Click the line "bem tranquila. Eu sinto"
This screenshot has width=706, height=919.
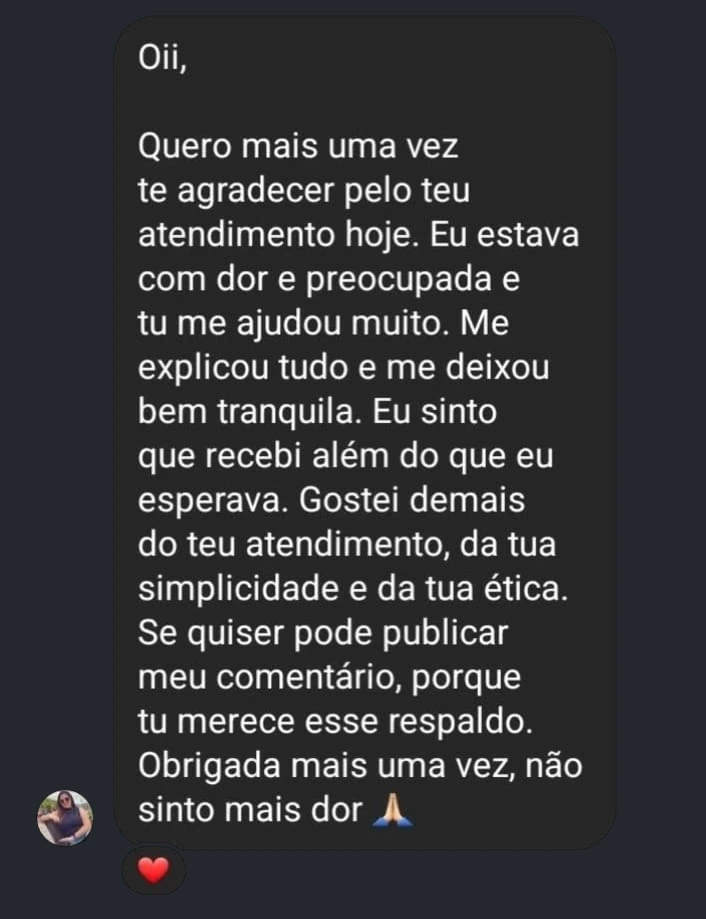316,412
